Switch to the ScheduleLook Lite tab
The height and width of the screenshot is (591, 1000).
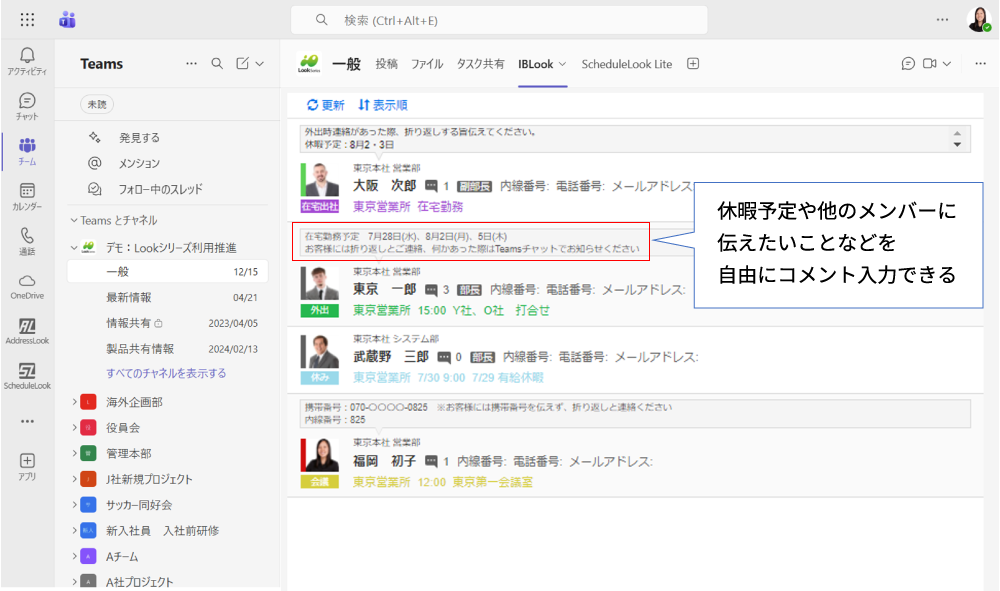(626, 64)
